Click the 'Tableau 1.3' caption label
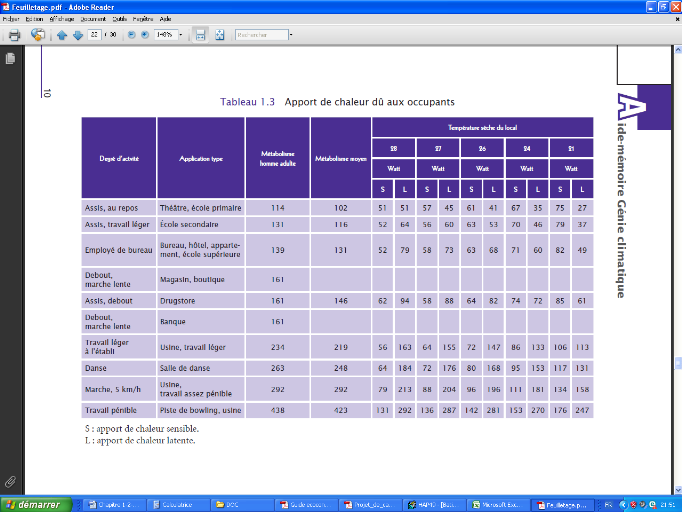Image resolution: width=682 pixels, height=512 pixels. (247, 102)
